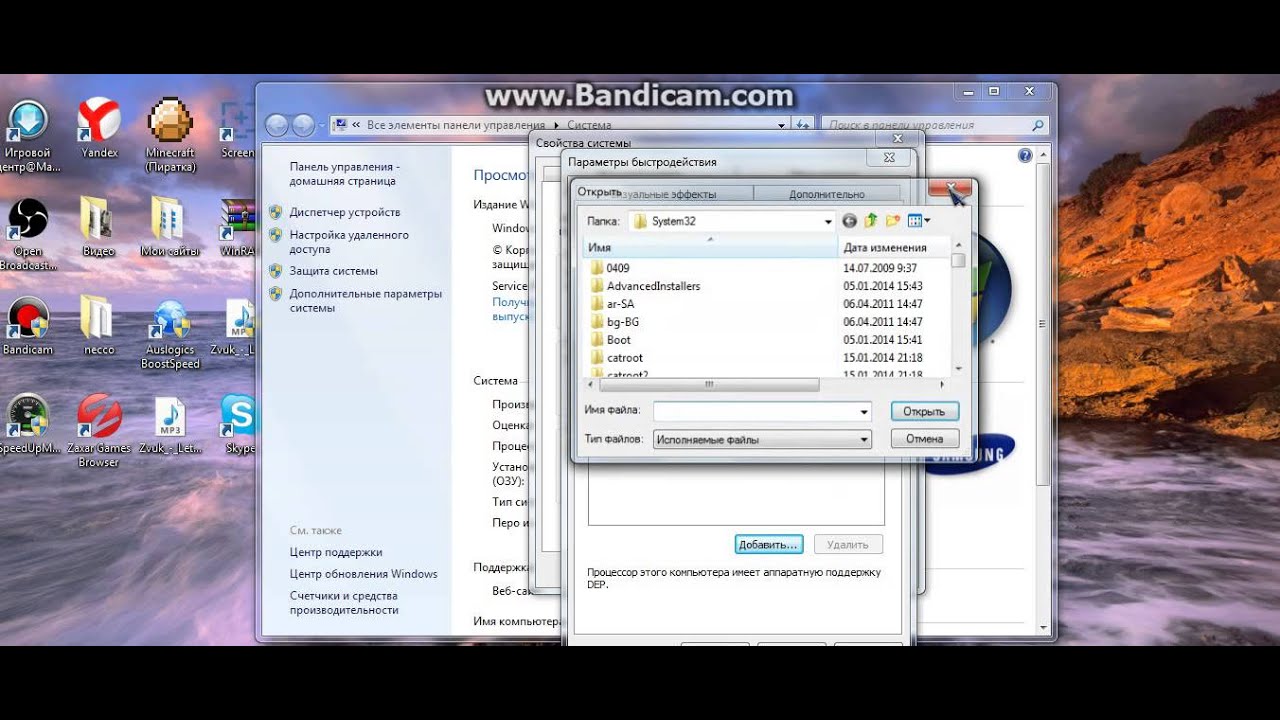Image resolution: width=1280 pixels, height=720 pixels.
Task: Create a new folder in System32
Action: tap(891, 221)
